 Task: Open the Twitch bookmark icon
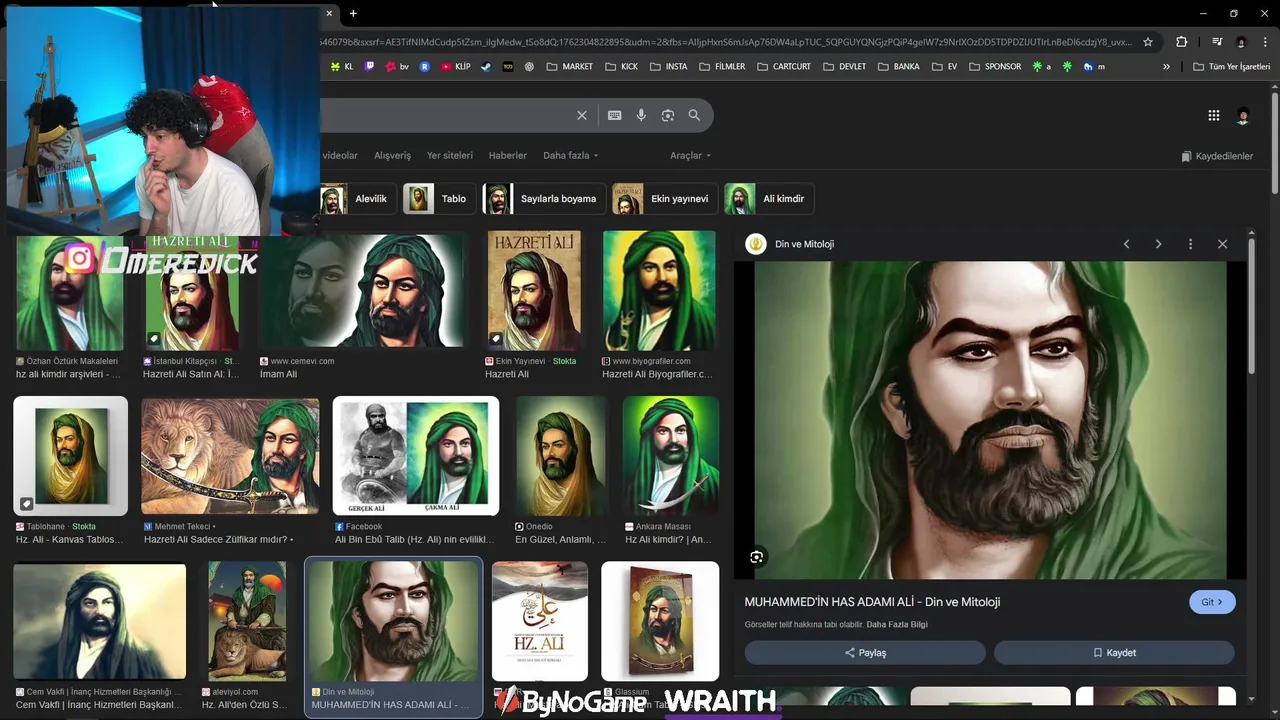(370, 67)
